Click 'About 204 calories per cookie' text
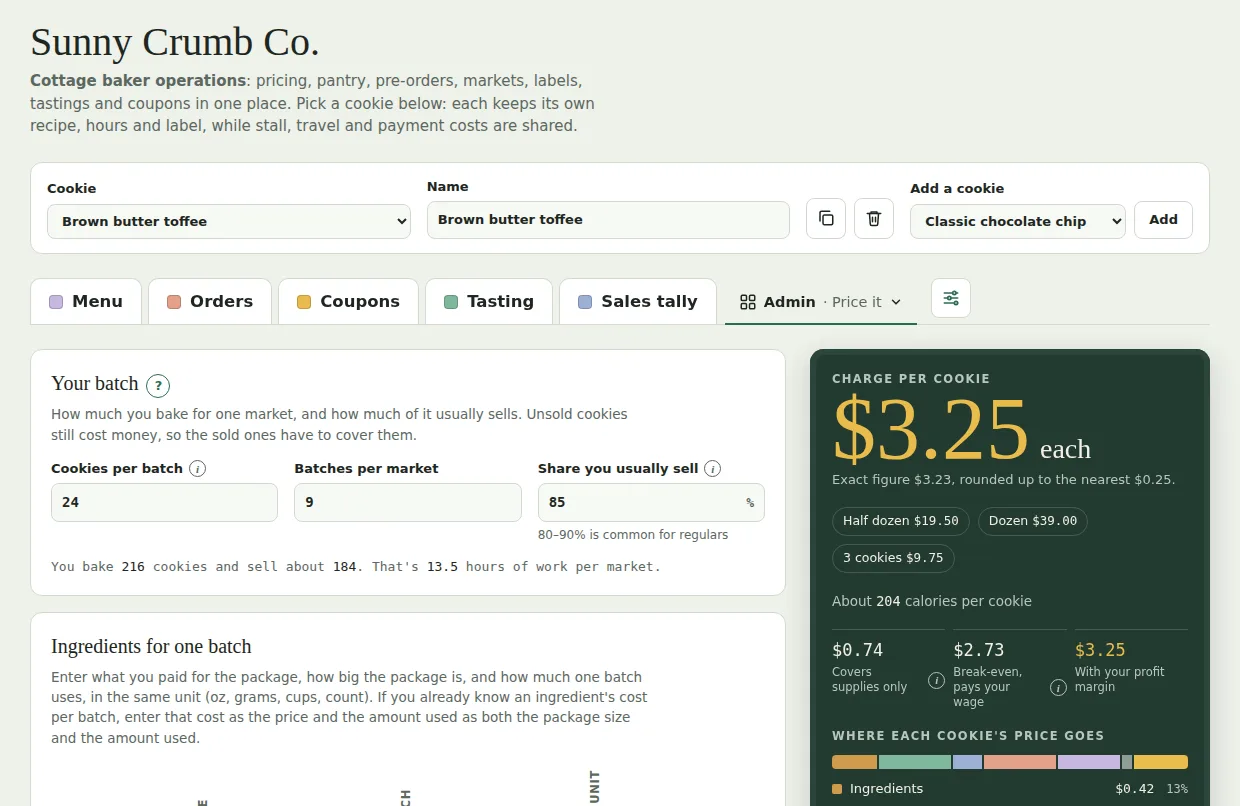Viewport: 1240px width, 806px height. tap(932, 601)
